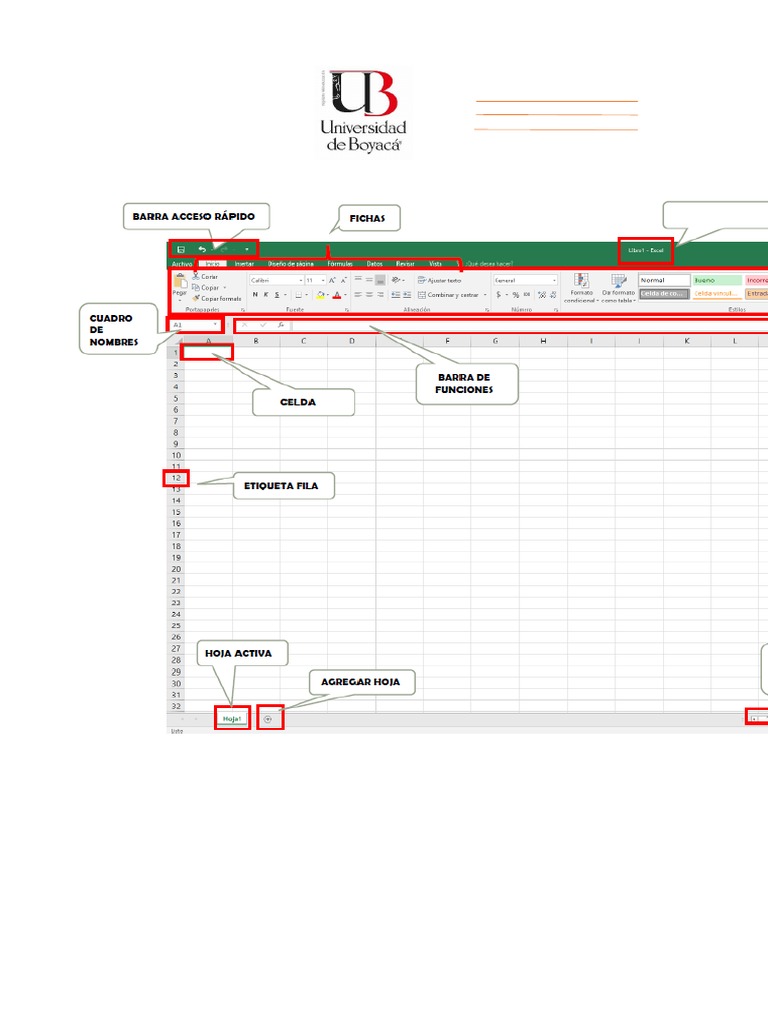Viewport: 768px width, 1024px height.
Task: Apply the Celda de co... cell style
Action: (x=664, y=294)
